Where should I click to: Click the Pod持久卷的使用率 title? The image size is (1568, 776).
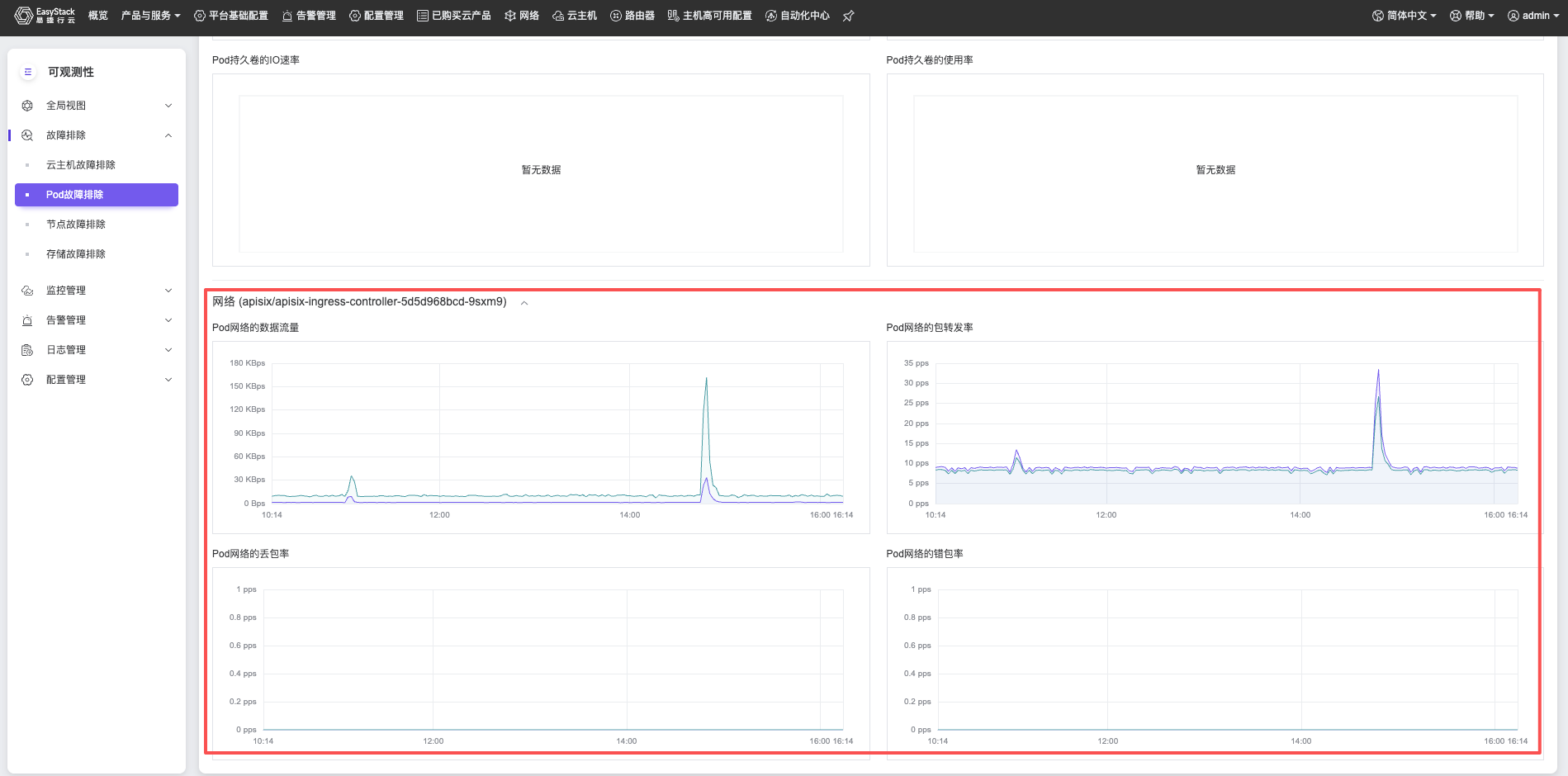click(930, 60)
